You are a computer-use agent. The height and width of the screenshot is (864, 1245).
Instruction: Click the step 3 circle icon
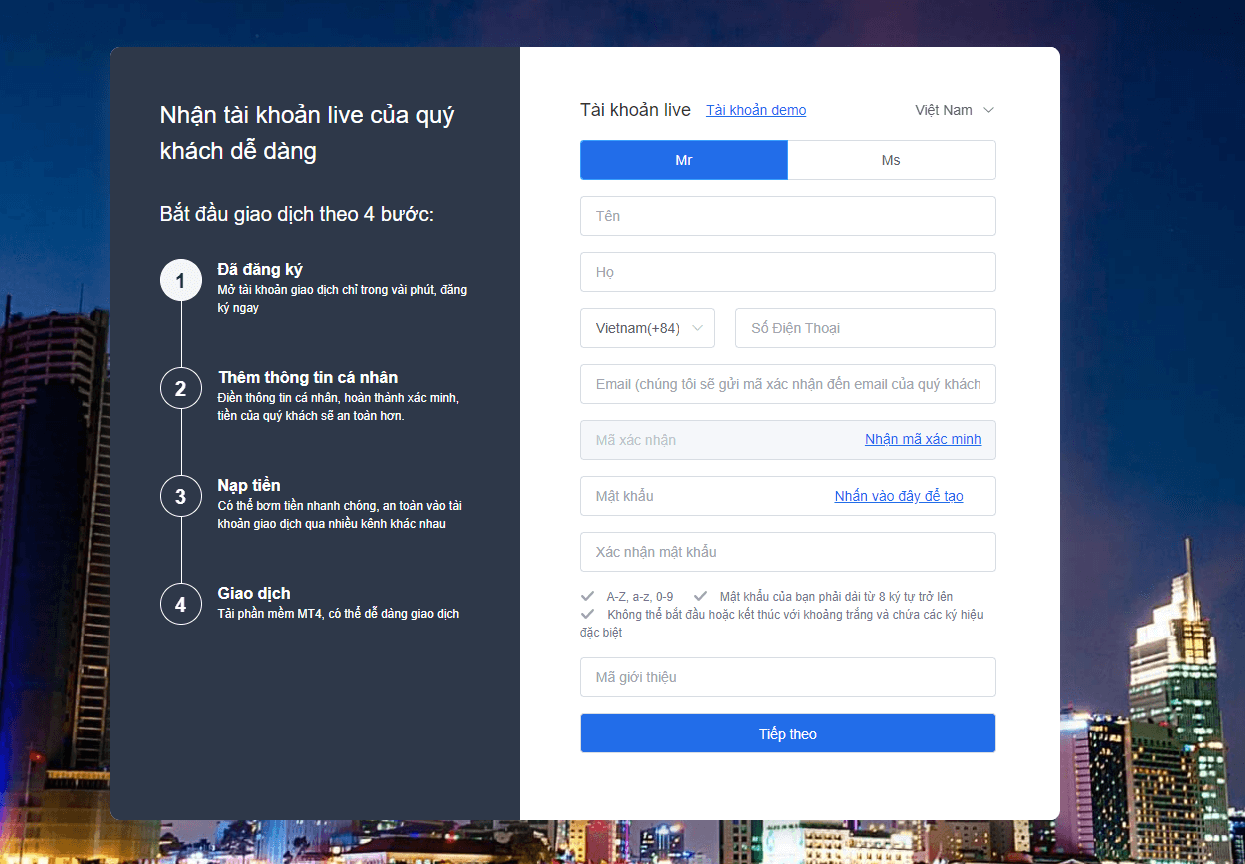coord(180,496)
